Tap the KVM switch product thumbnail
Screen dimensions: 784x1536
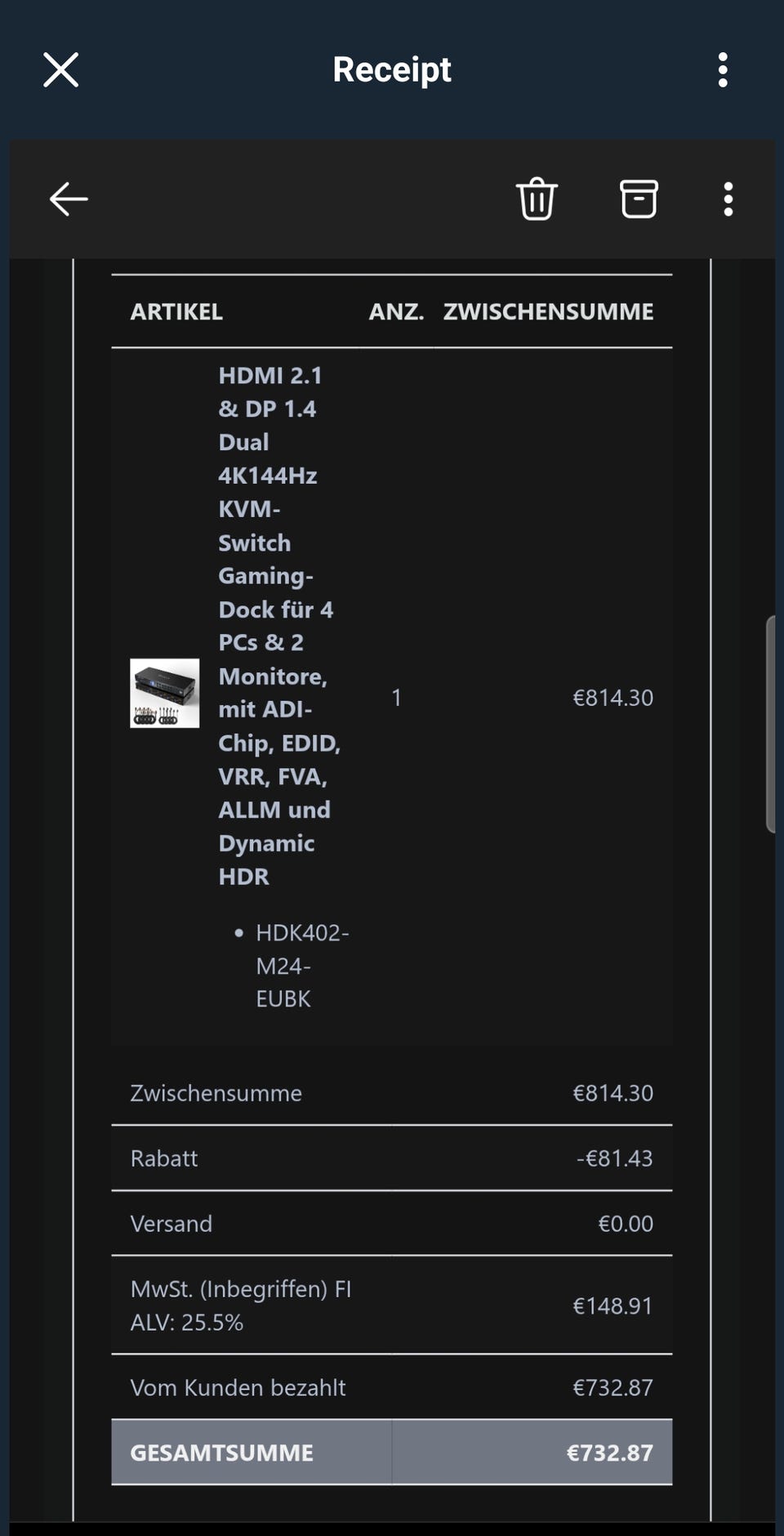point(165,693)
